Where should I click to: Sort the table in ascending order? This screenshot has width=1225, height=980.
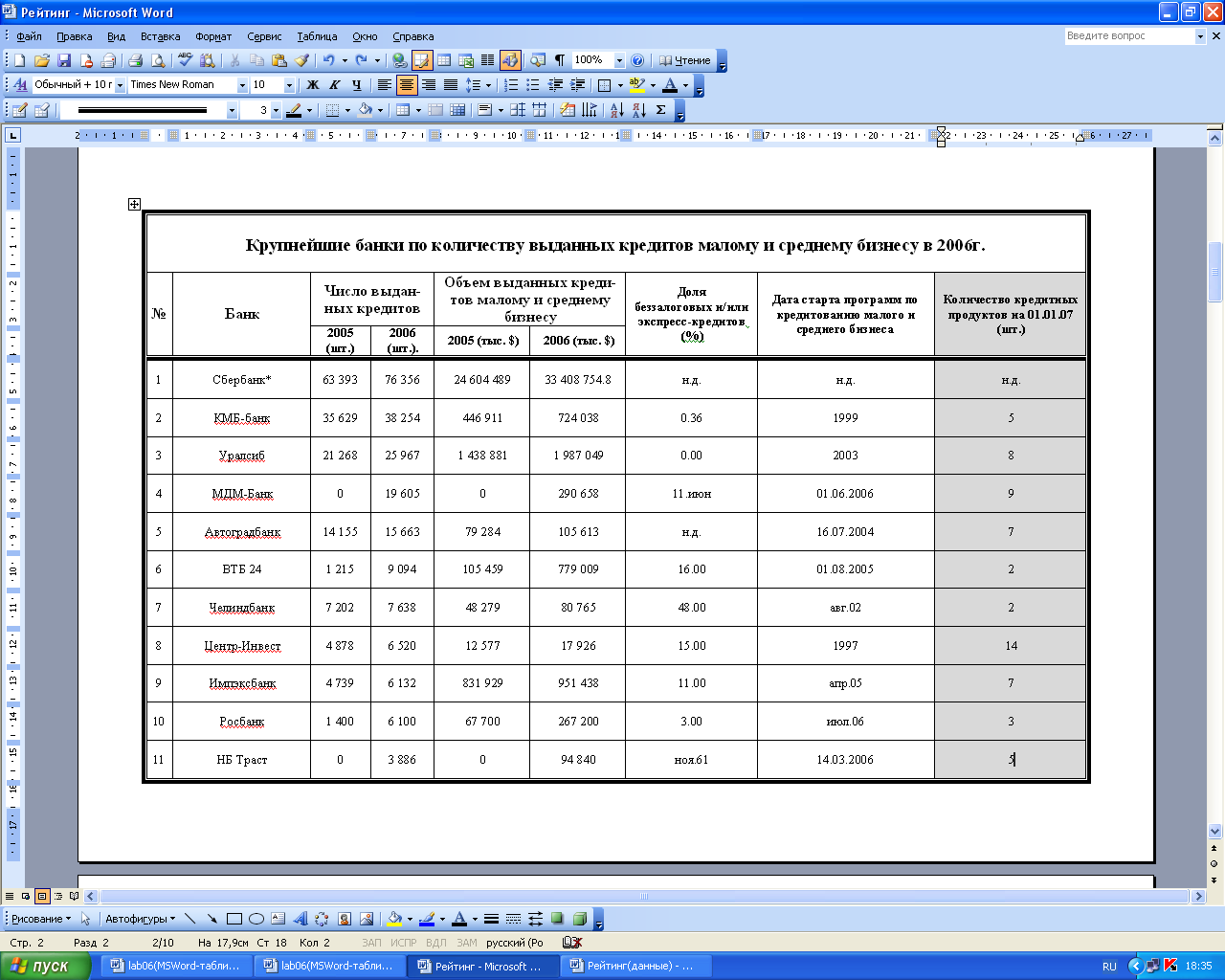(x=617, y=110)
